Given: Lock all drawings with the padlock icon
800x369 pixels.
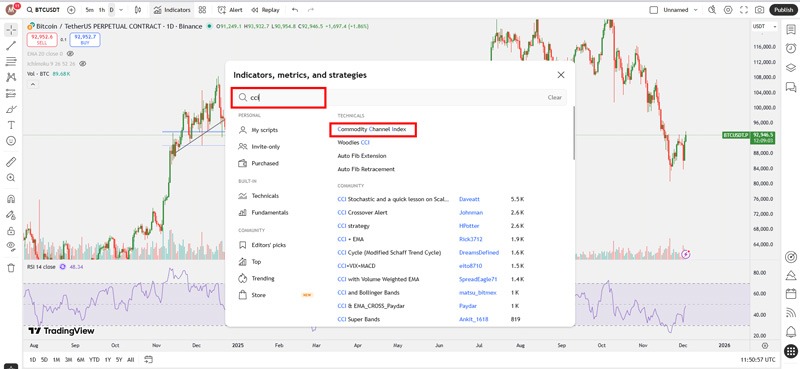Looking at the screenshot, I should 11,231.
